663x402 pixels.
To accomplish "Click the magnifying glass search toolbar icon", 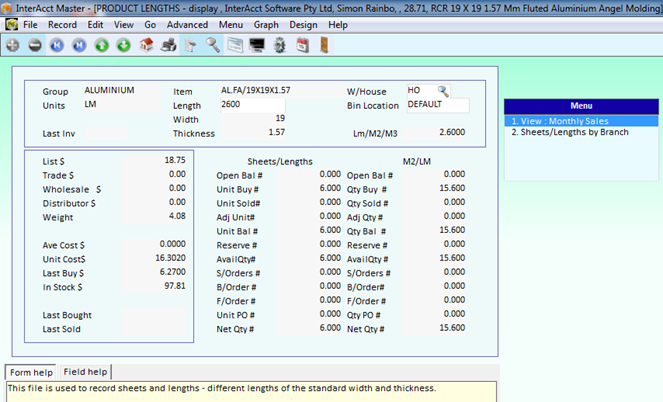I will (x=213, y=45).
